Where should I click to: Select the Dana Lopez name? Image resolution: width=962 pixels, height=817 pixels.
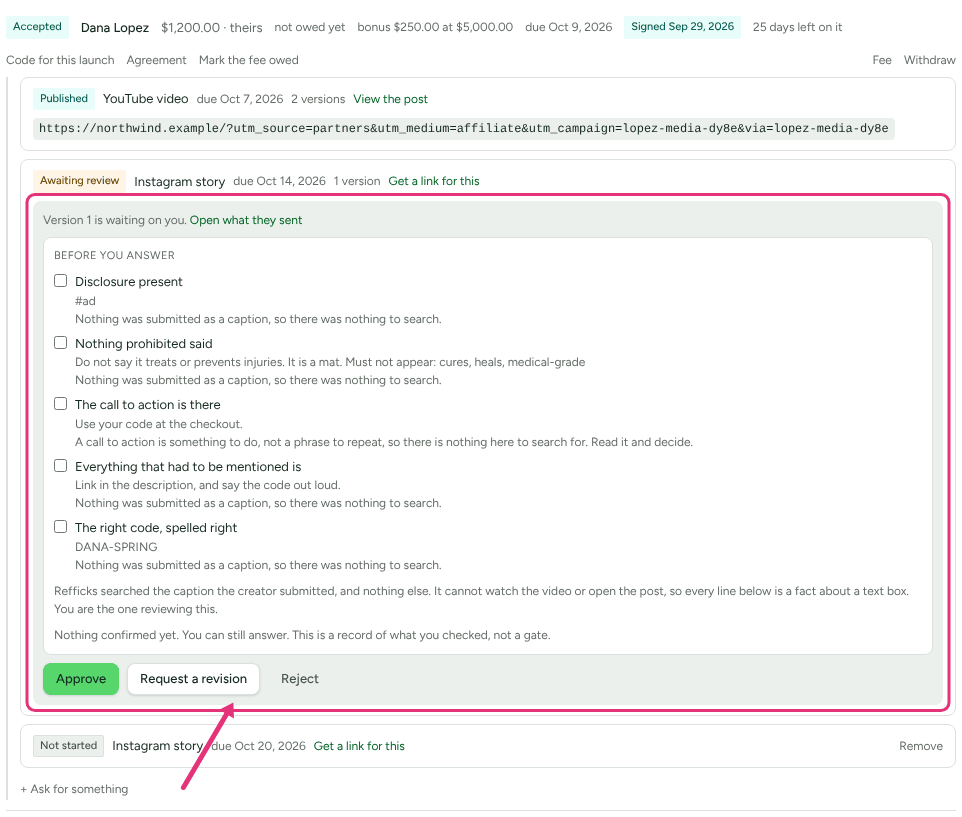point(115,28)
